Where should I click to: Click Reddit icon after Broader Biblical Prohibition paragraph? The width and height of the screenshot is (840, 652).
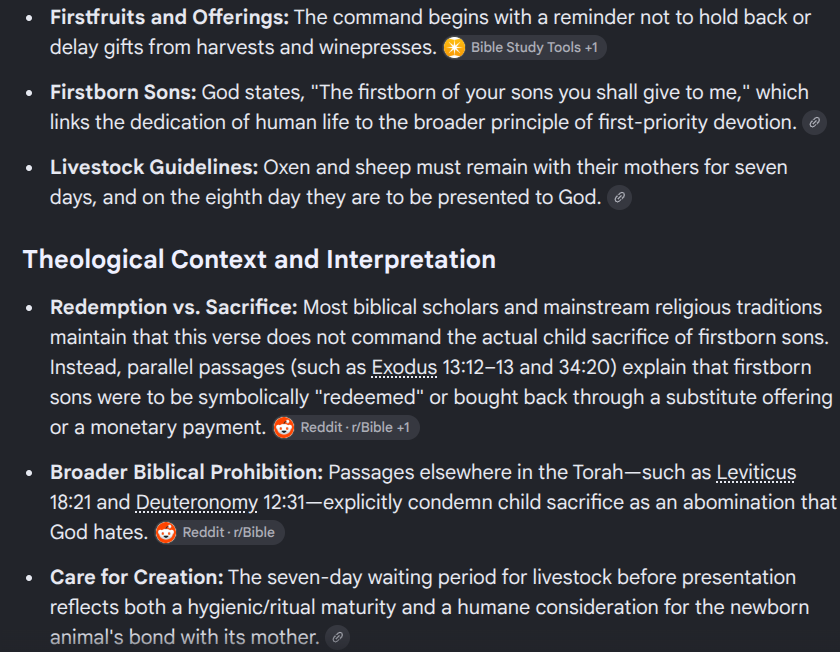point(166,533)
